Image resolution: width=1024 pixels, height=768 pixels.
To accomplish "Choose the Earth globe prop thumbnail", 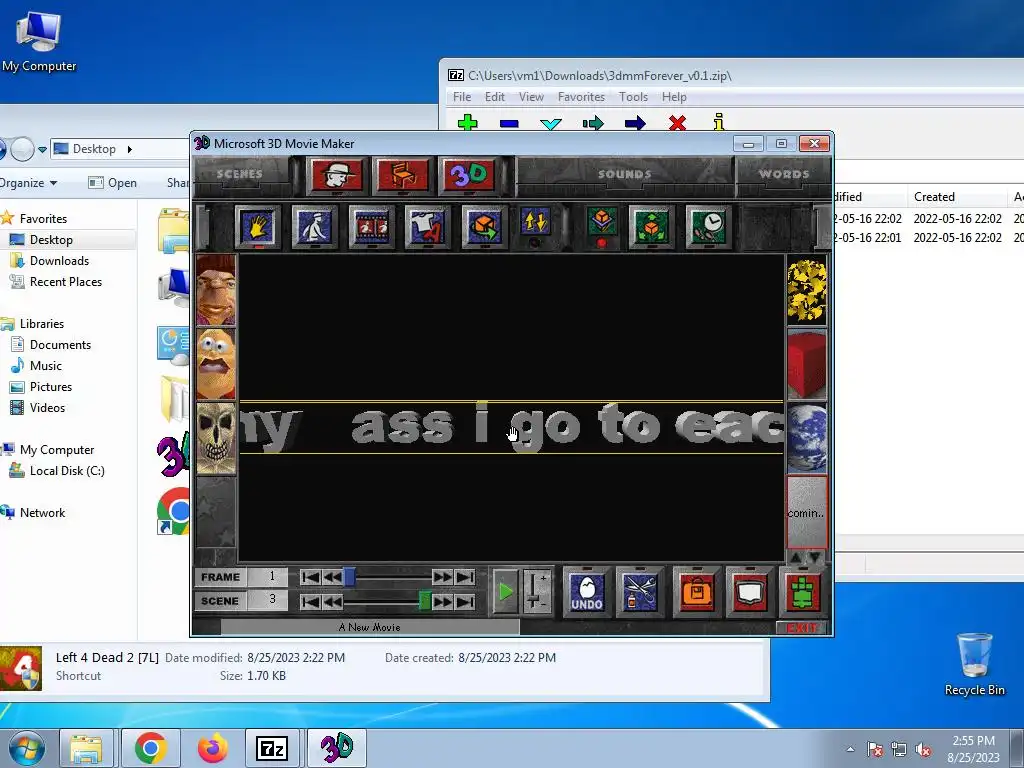I will [x=807, y=438].
